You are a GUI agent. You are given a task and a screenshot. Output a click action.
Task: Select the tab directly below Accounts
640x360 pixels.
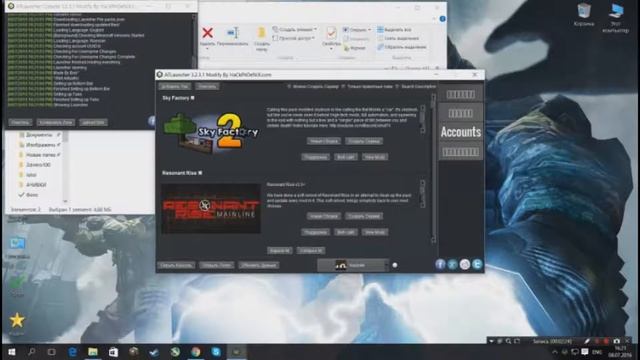[x=461, y=152]
